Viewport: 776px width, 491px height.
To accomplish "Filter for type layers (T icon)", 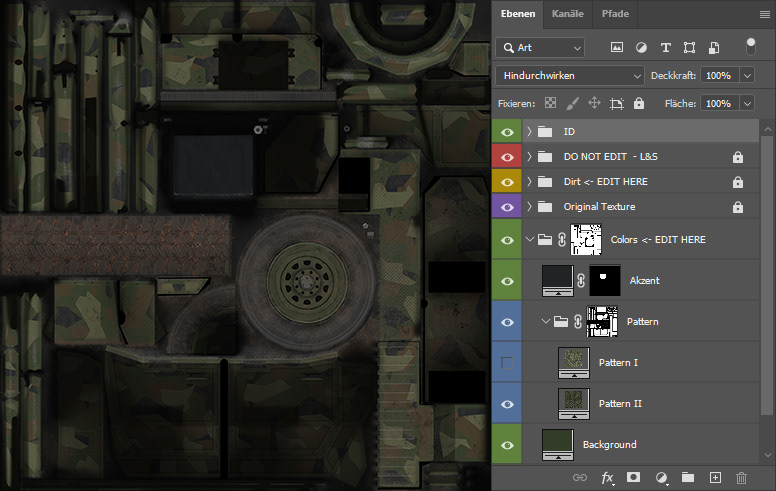I will 665,48.
